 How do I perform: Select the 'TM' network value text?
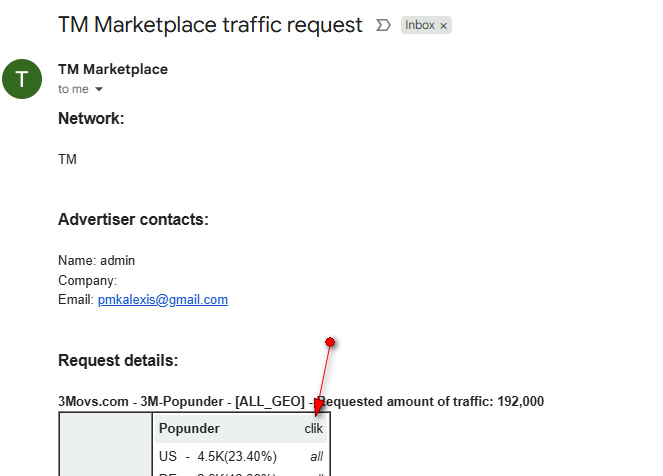point(67,159)
